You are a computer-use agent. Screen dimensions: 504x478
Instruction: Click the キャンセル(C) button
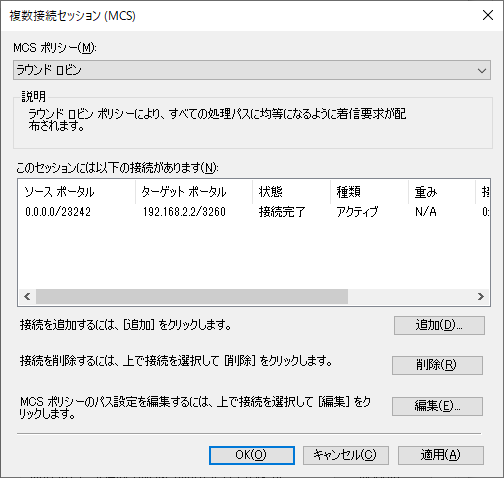(x=346, y=455)
